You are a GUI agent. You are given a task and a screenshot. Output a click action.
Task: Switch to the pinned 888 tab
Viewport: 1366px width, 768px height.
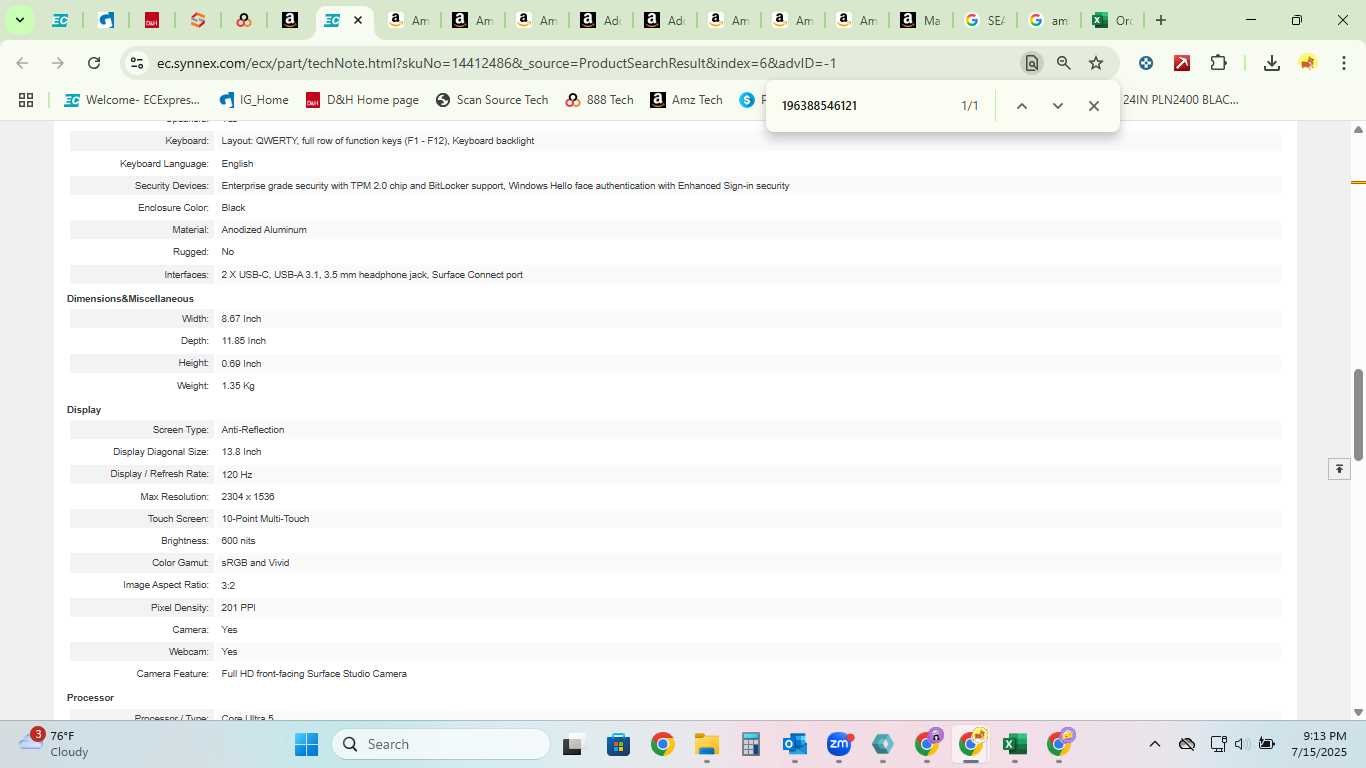tap(244, 20)
